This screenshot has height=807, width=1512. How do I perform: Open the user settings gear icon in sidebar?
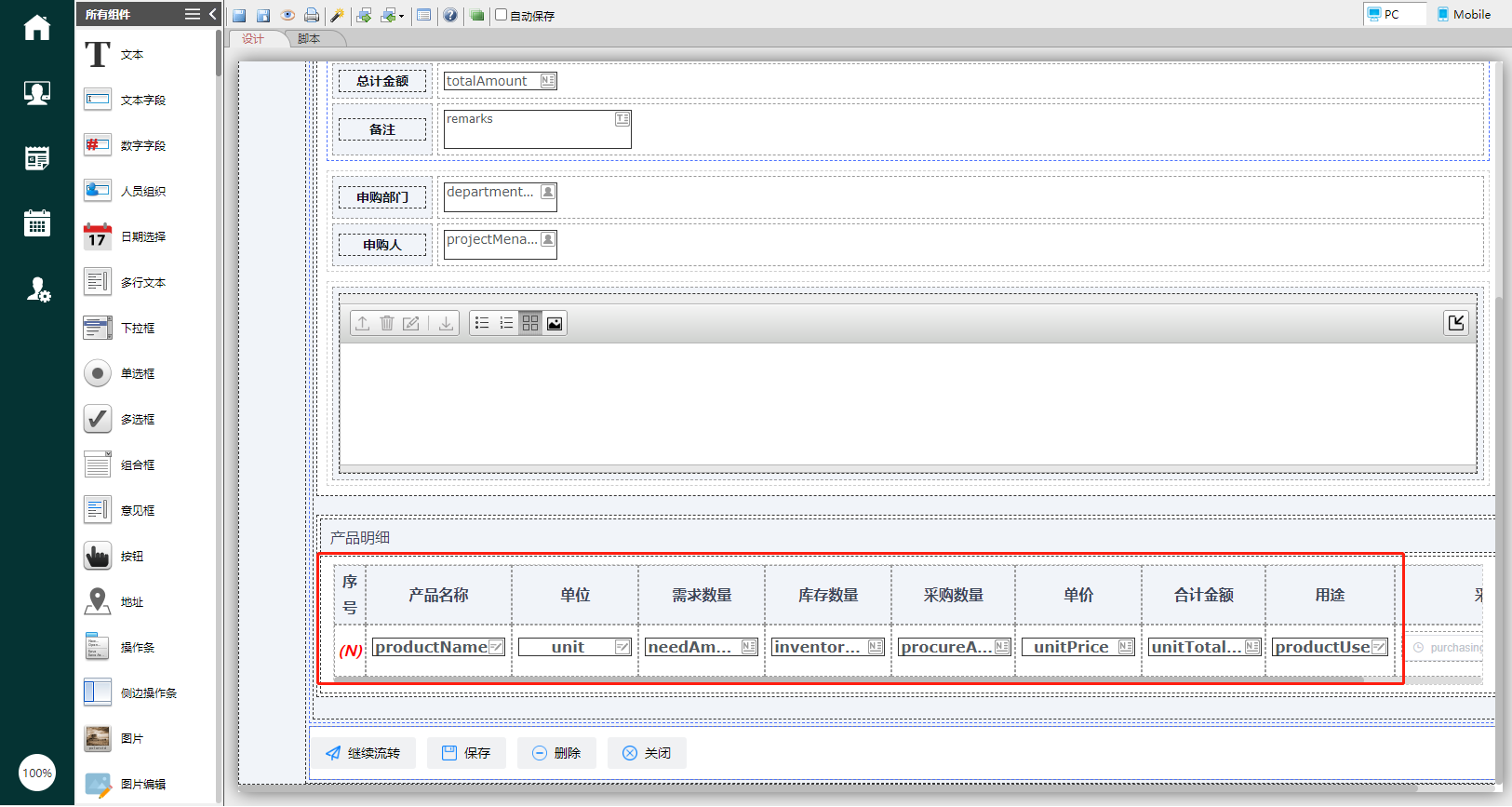pos(38,289)
